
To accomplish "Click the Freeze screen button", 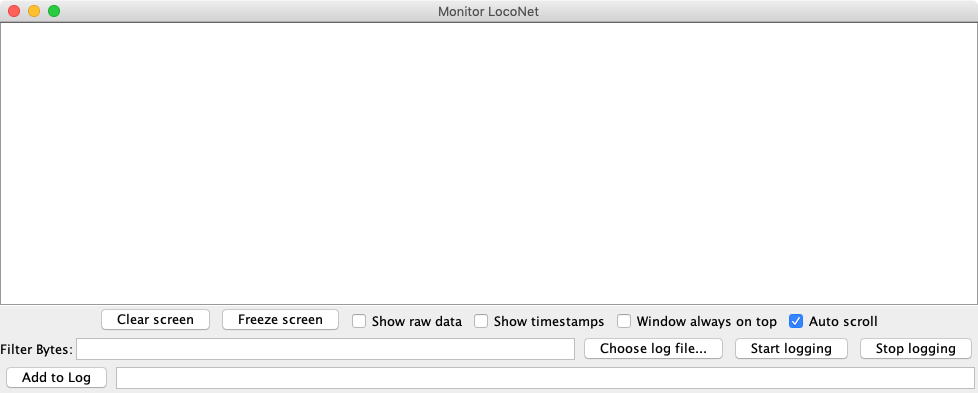I will (x=280, y=320).
